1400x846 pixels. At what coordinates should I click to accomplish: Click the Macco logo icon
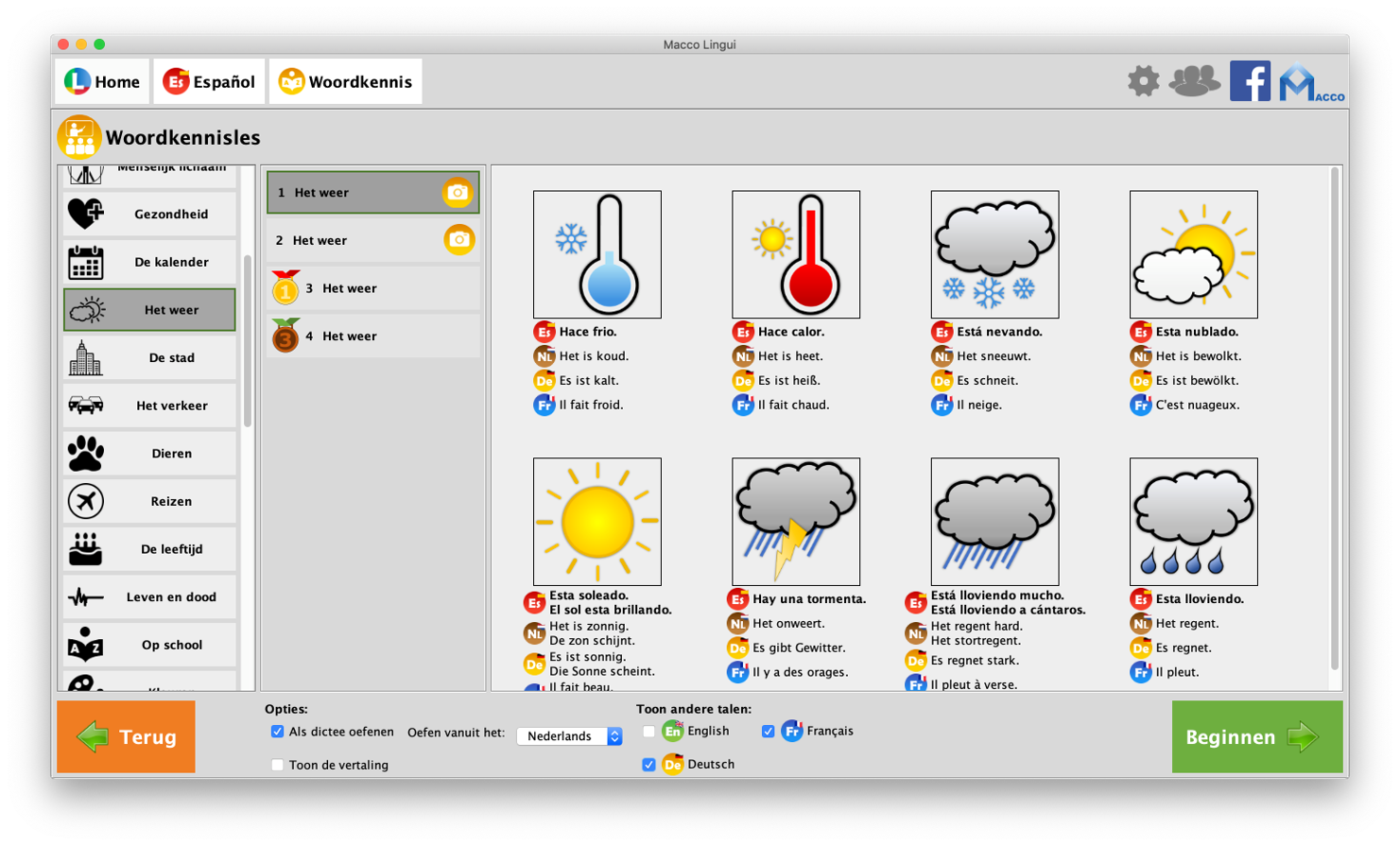[1310, 83]
